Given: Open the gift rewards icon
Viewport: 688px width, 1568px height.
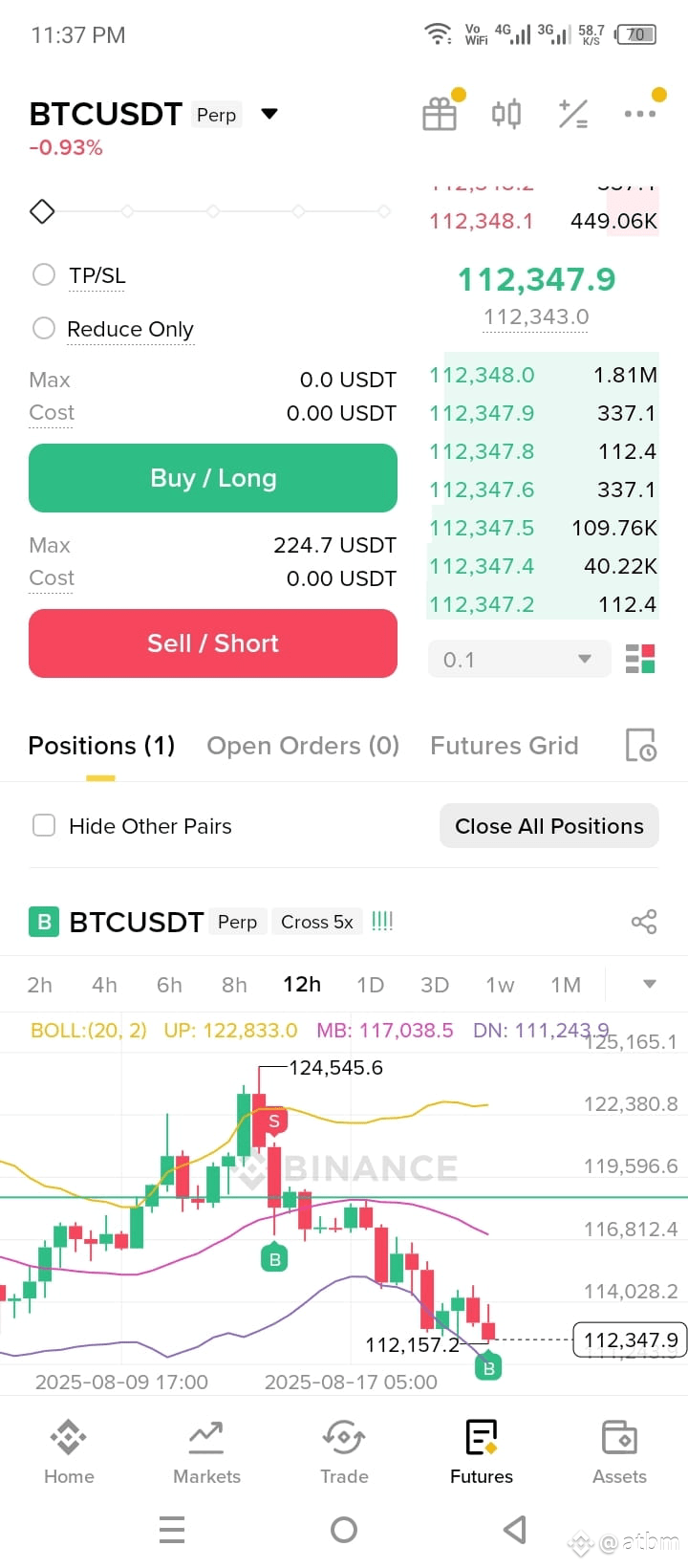Looking at the screenshot, I should click(440, 114).
